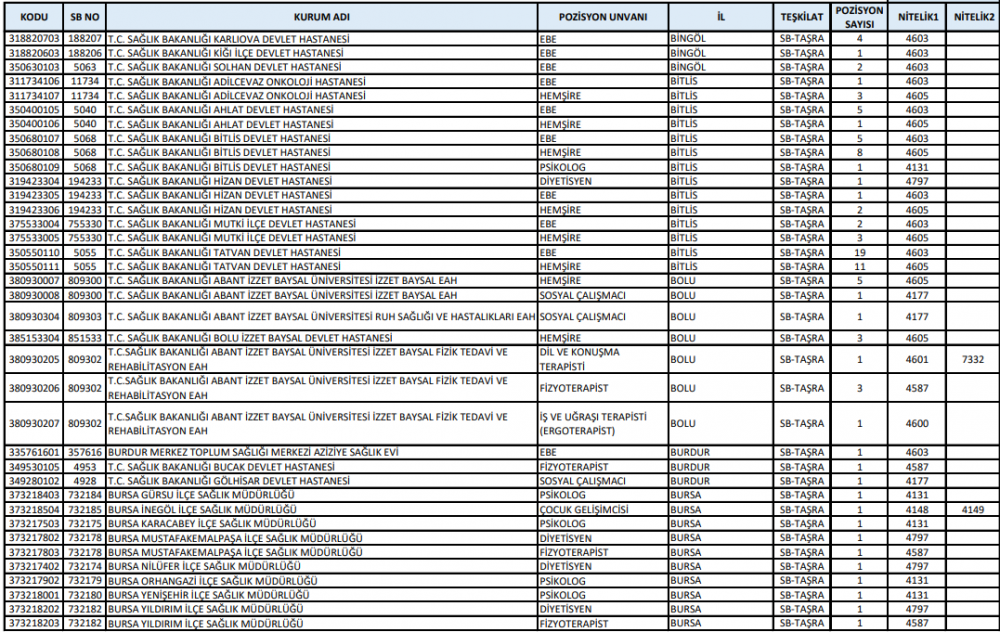Select BURSA ORHANGAZİ İLÇE SAĞLIK MÜDÜRLÜĞÜ
Viewport: 1000px width, 632px height.
tap(212, 581)
